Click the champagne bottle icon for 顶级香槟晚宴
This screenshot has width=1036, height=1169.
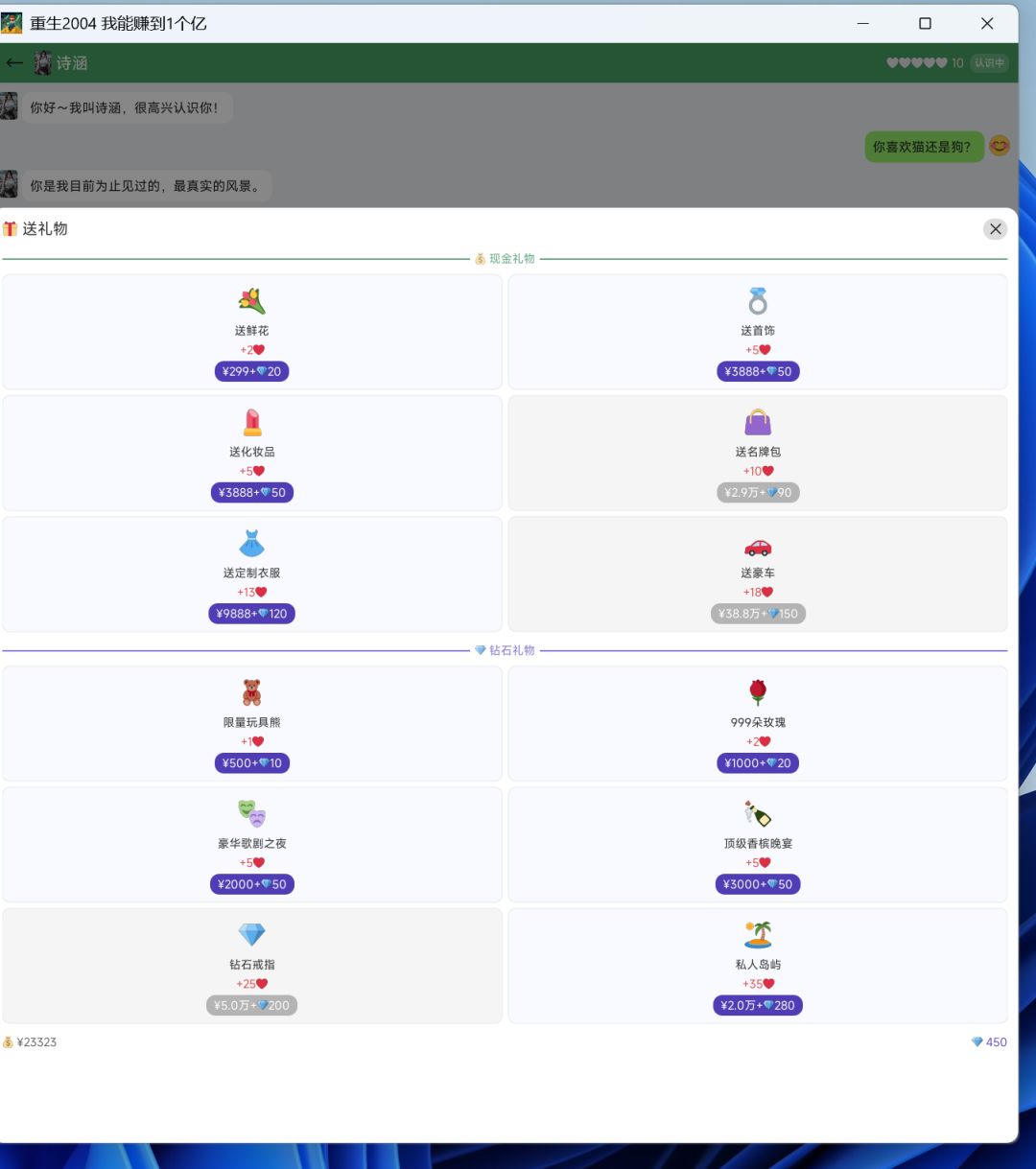pos(758,813)
